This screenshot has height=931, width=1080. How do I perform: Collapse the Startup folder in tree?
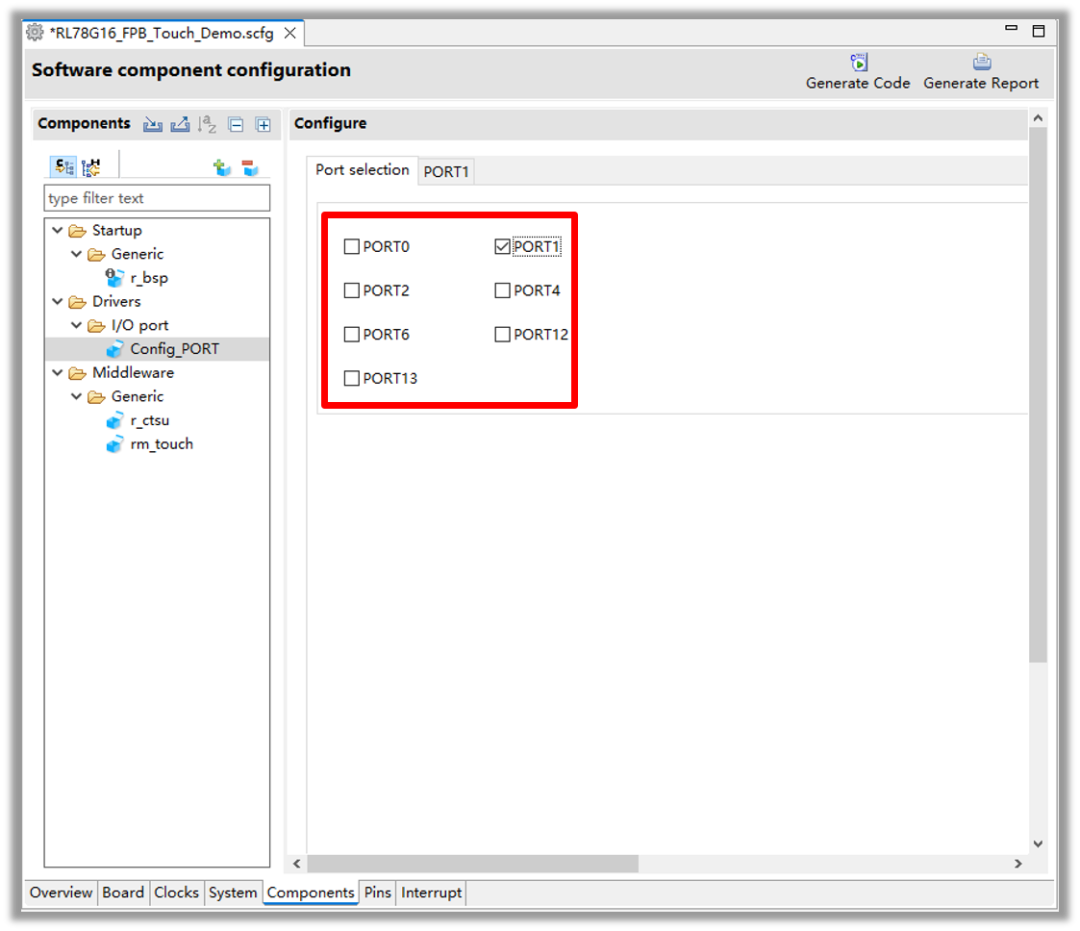click(58, 231)
